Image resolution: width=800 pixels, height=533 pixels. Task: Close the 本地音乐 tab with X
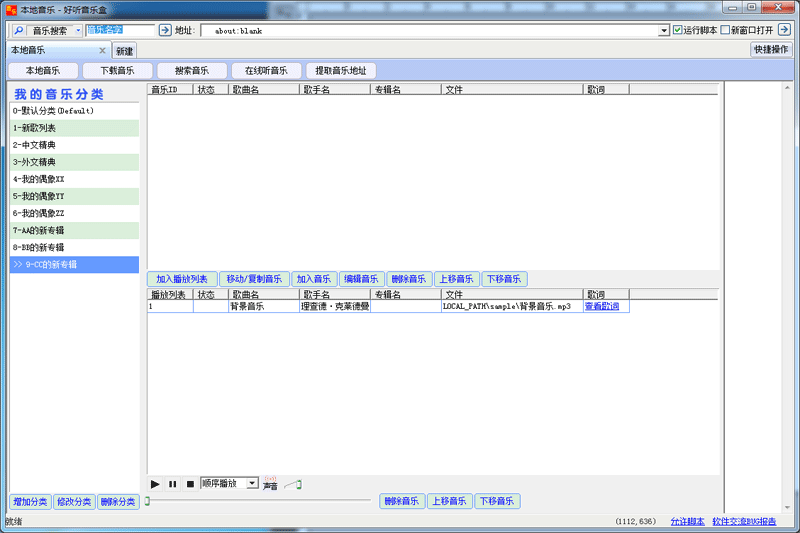pyautogui.click(x=102, y=50)
